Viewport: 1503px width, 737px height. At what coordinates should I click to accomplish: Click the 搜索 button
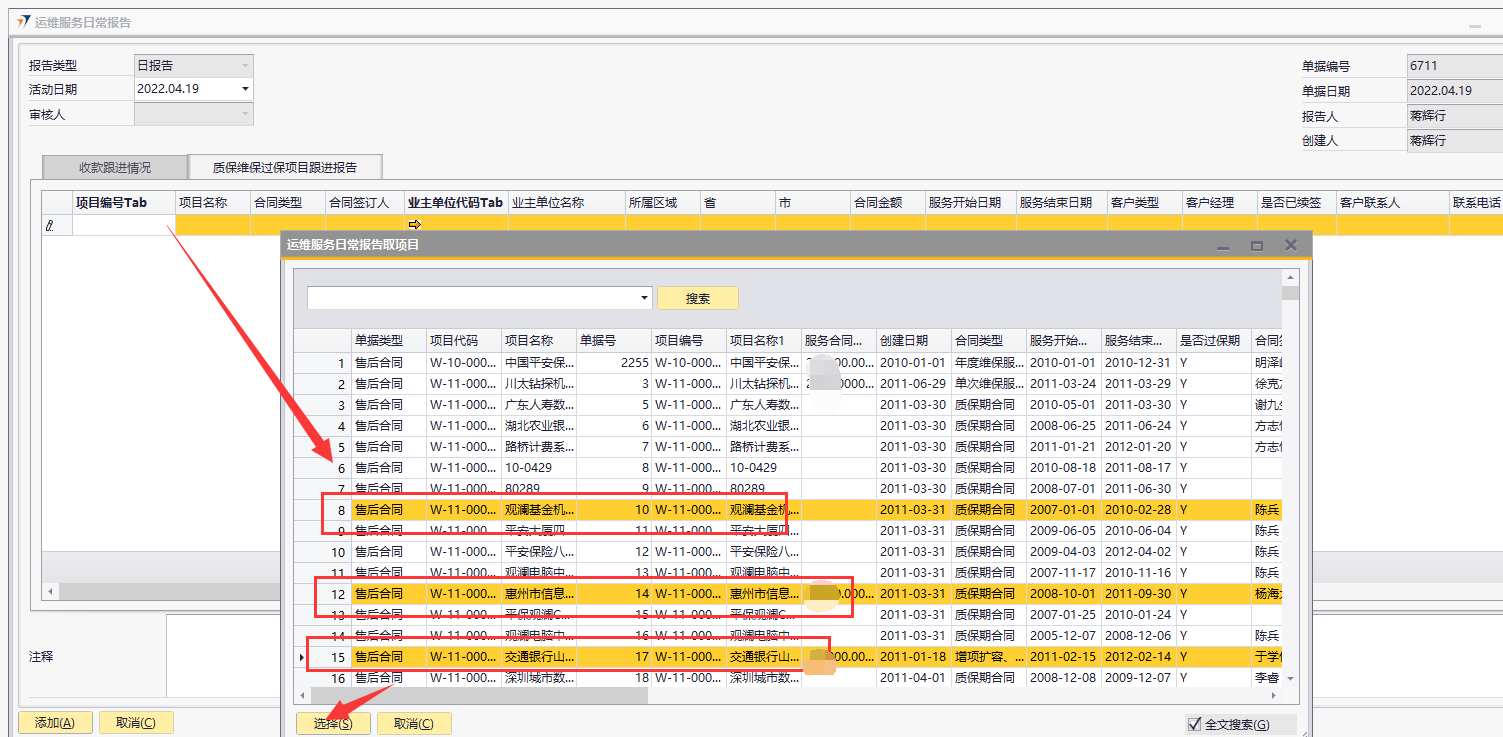(697, 298)
